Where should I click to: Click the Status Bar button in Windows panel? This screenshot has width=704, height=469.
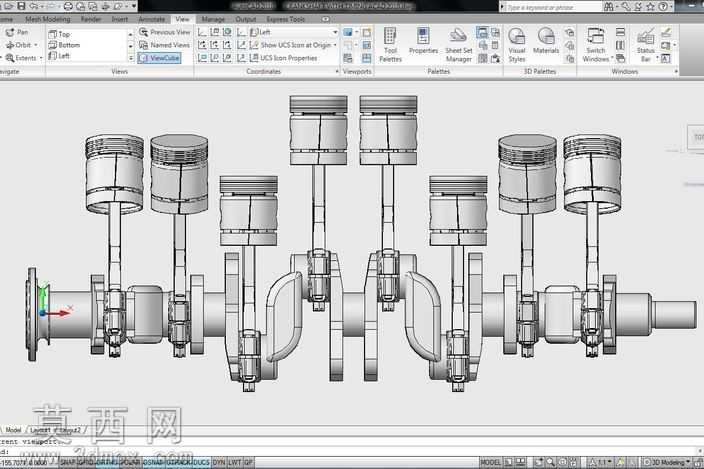(646, 44)
